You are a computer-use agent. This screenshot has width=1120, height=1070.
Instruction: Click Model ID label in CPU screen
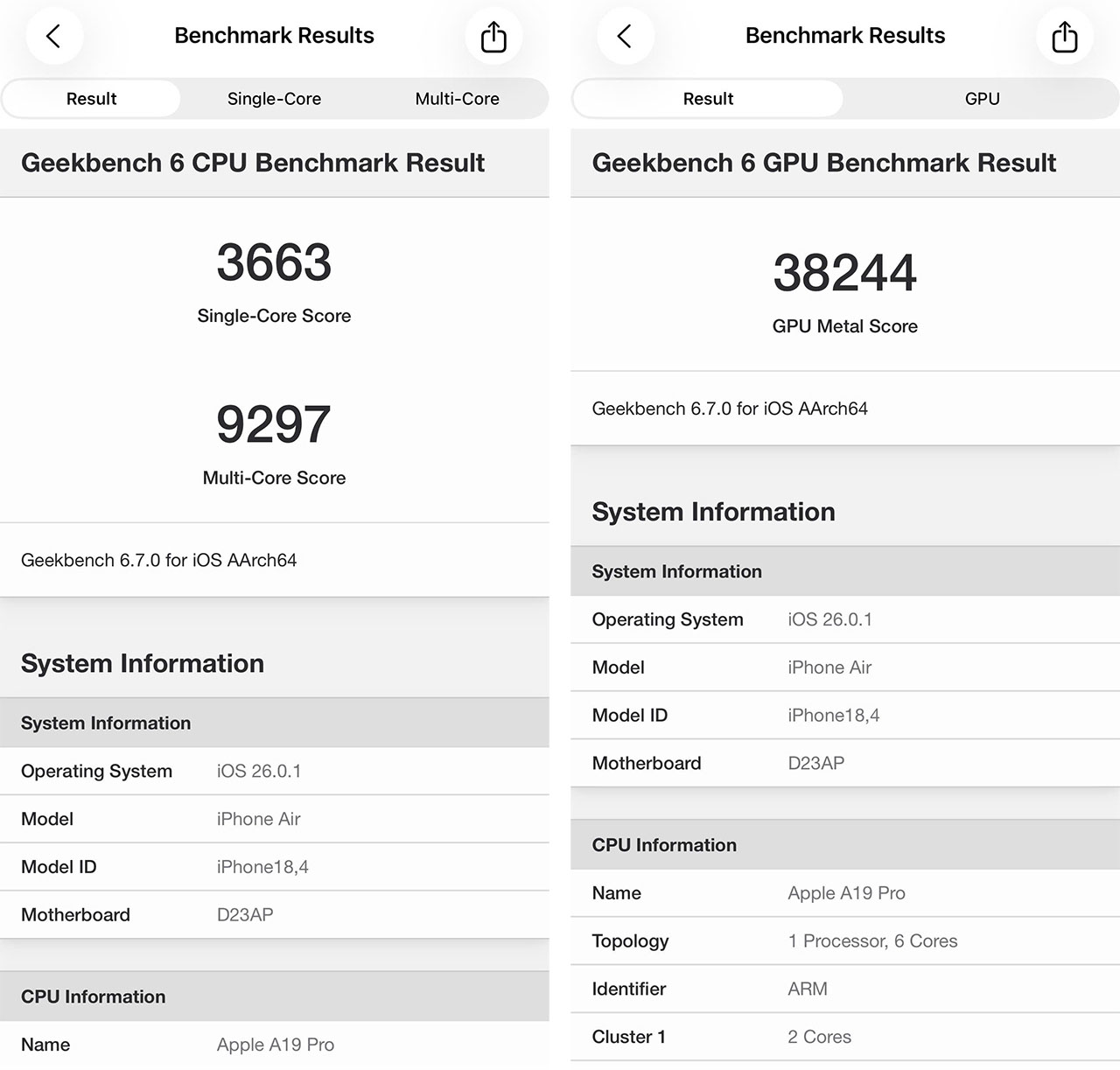tap(59, 867)
